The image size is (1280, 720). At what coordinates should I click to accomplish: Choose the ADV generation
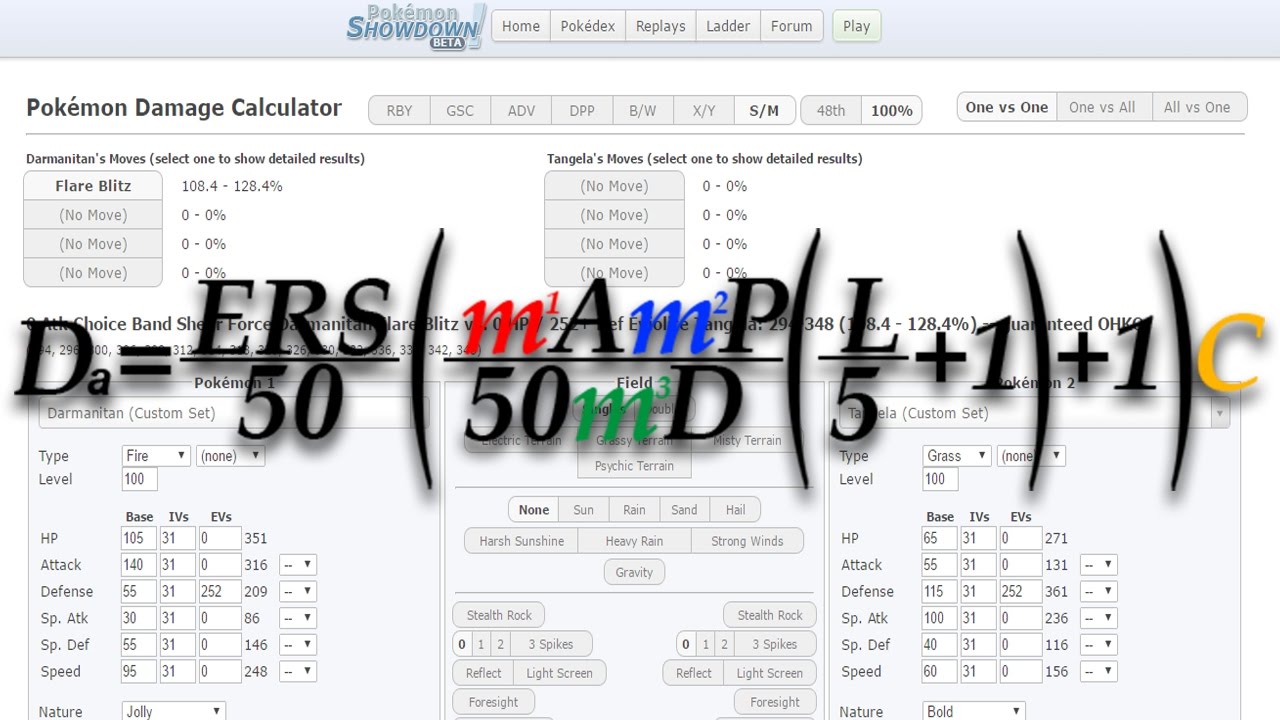point(521,110)
